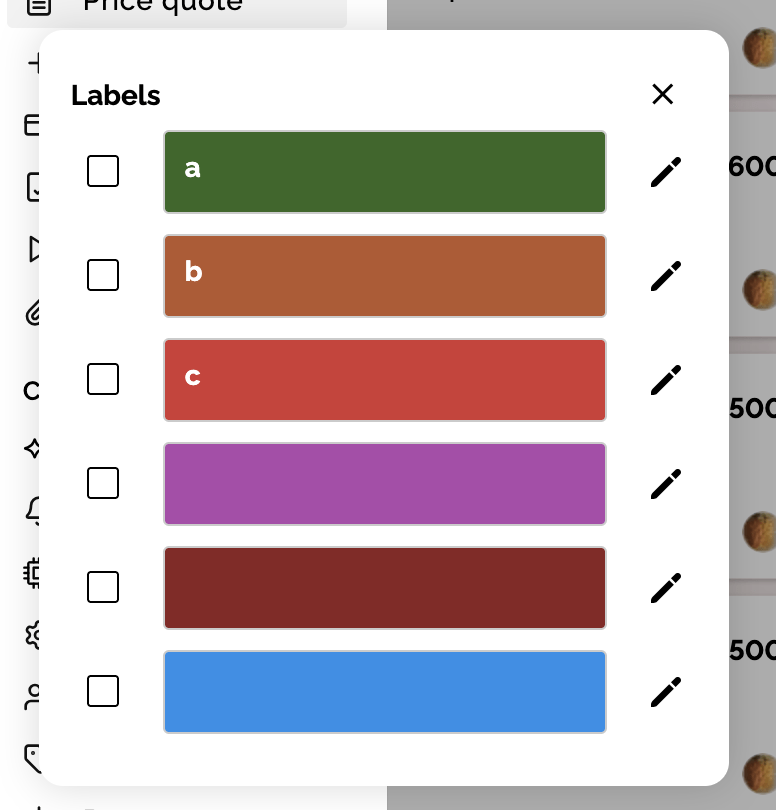
Task: Select the purple unnamed label swatch
Action: pos(385,484)
